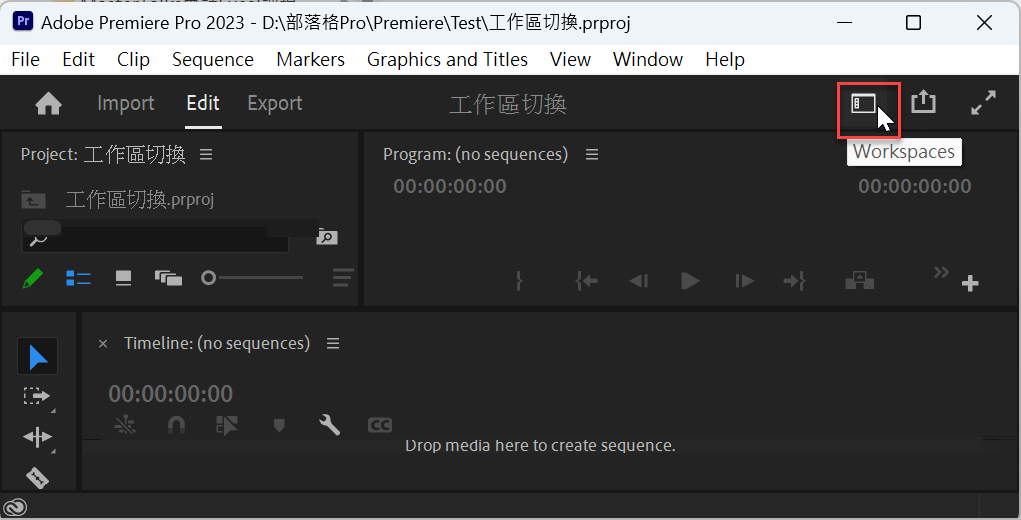Toggle Linked Selection in Timeline
This screenshot has width=1021, height=520.
pyautogui.click(x=227, y=425)
